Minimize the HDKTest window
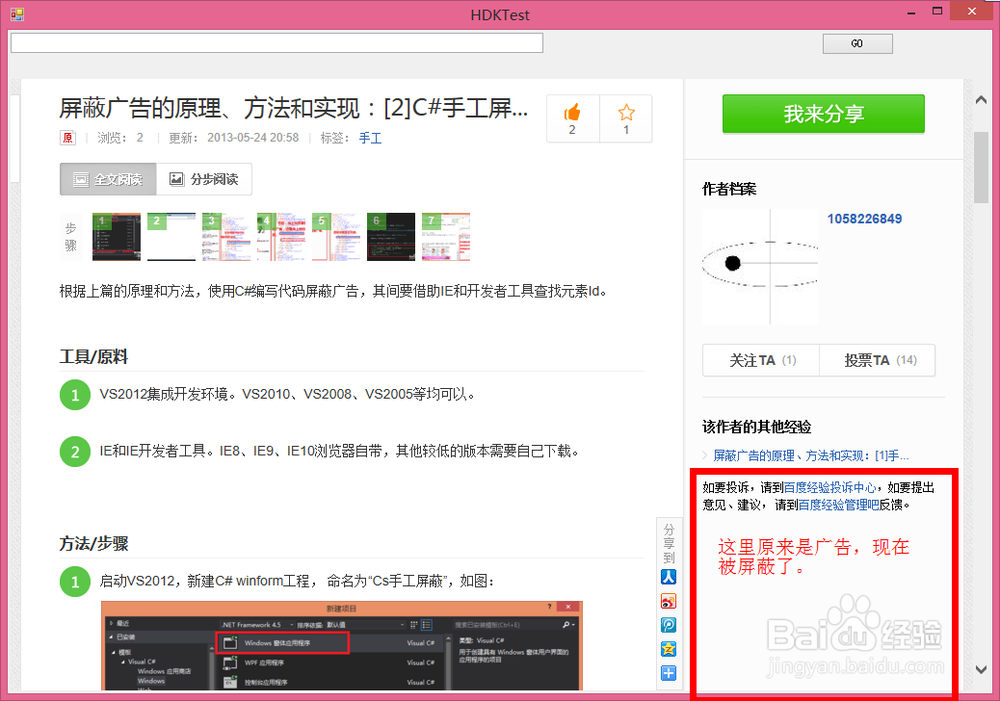Viewport: 1000px width, 701px height. click(x=911, y=12)
